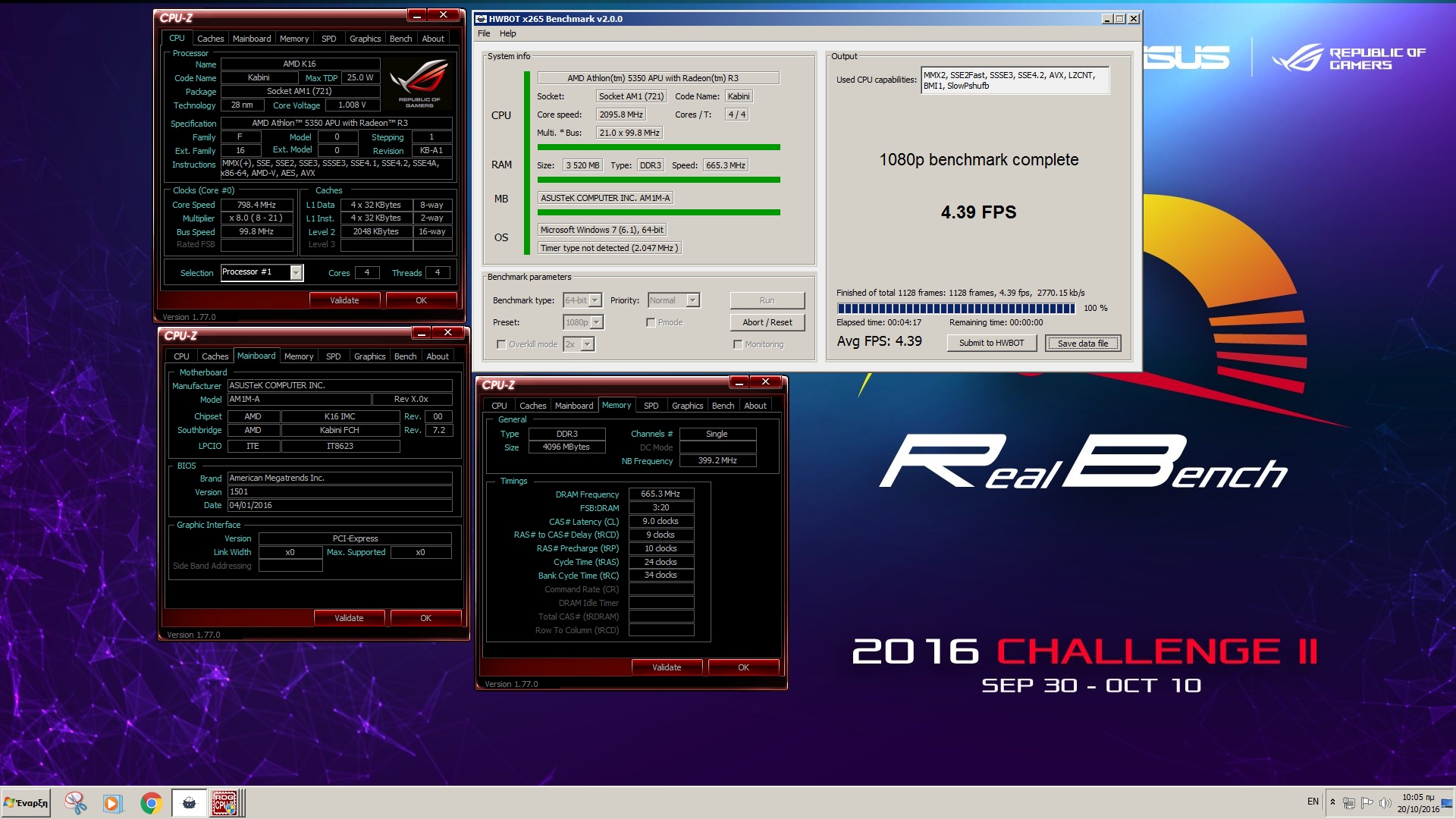Click the green CPU info indicator bar

tap(526, 162)
